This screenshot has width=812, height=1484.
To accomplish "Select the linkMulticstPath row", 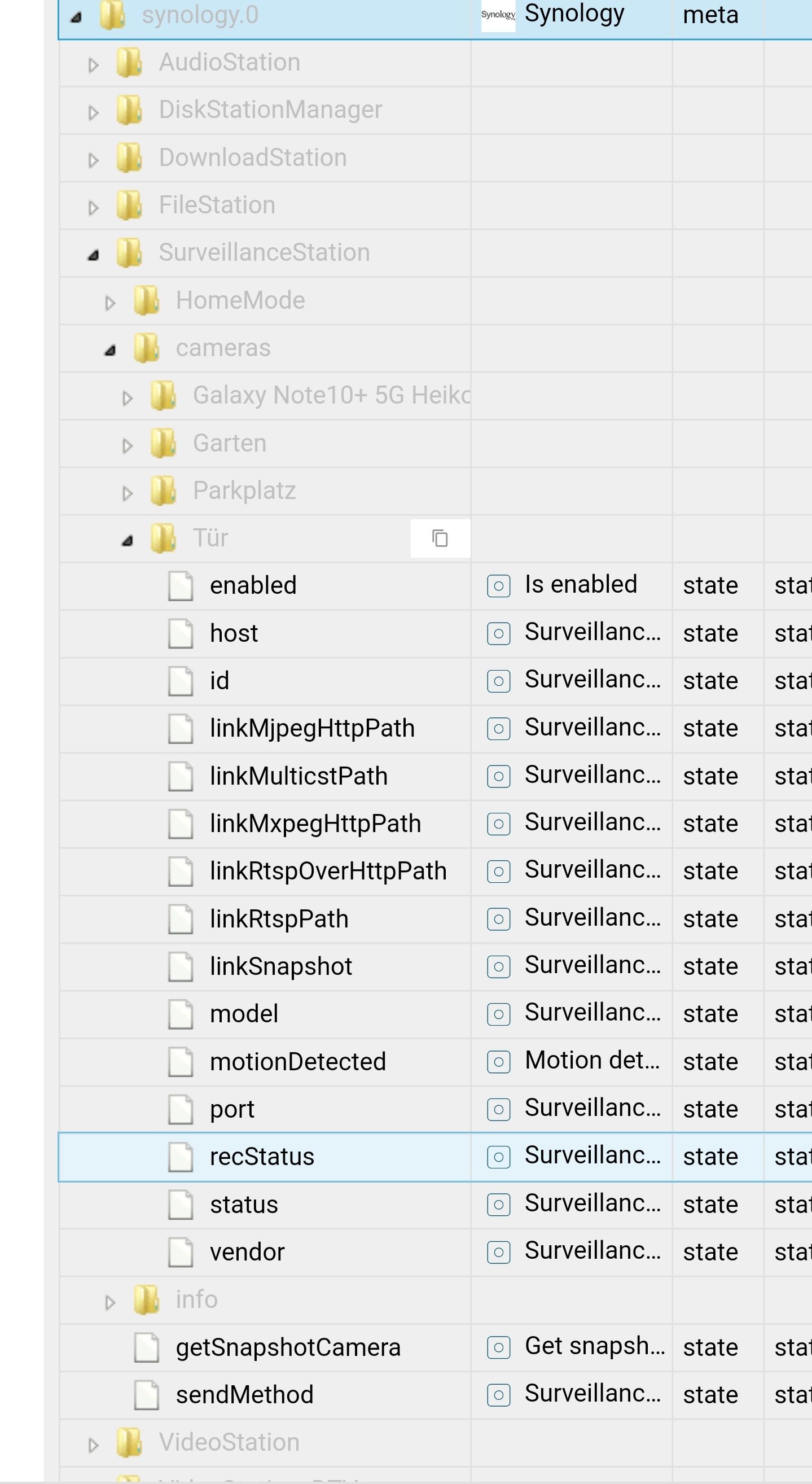I will (436, 777).
